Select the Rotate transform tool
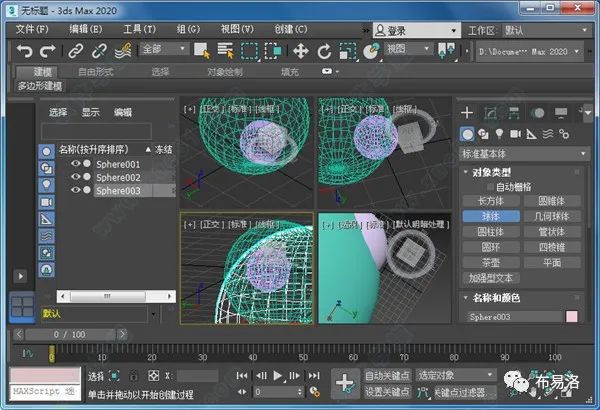Image resolution: width=600 pixels, height=410 pixels. tap(324, 50)
